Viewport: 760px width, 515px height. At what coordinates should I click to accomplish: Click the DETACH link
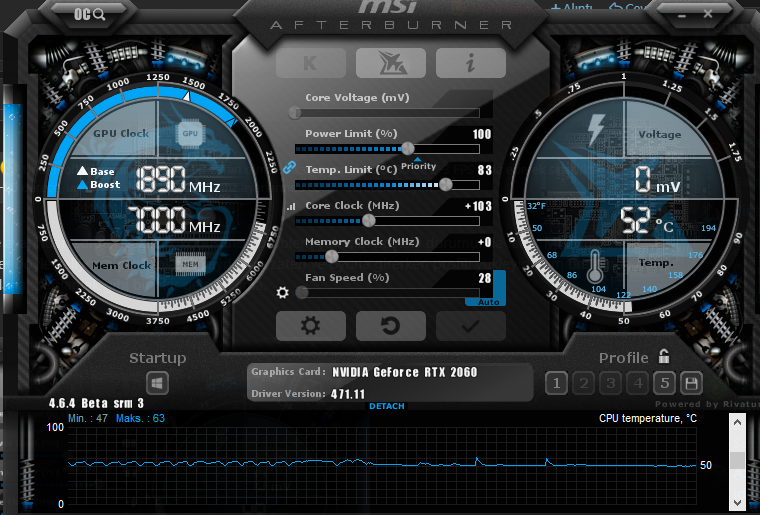[x=387, y=406]
